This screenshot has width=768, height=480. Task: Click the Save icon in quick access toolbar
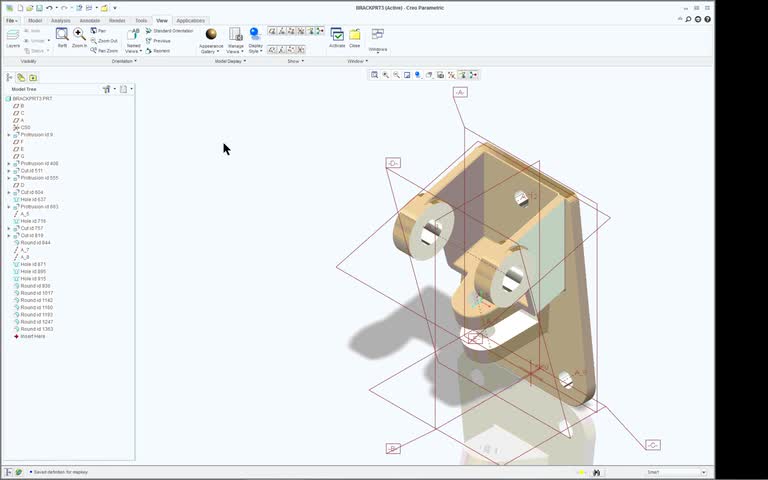tap(39, 8)
